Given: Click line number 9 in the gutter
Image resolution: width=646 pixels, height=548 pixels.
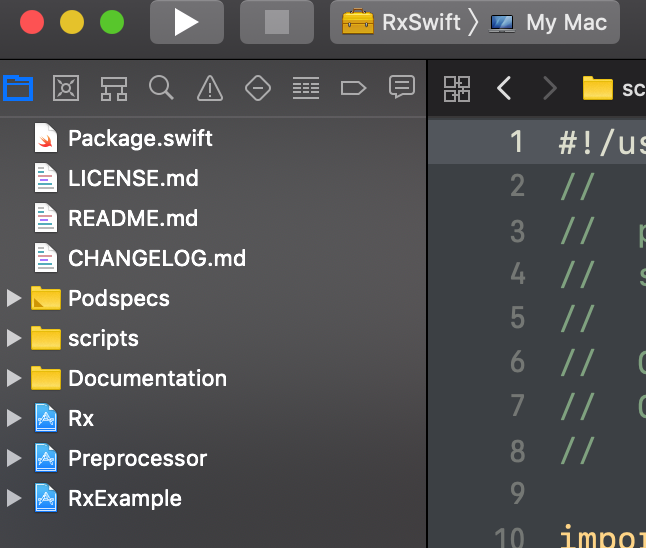Looking at the screenshot, I should pos(517,493).
